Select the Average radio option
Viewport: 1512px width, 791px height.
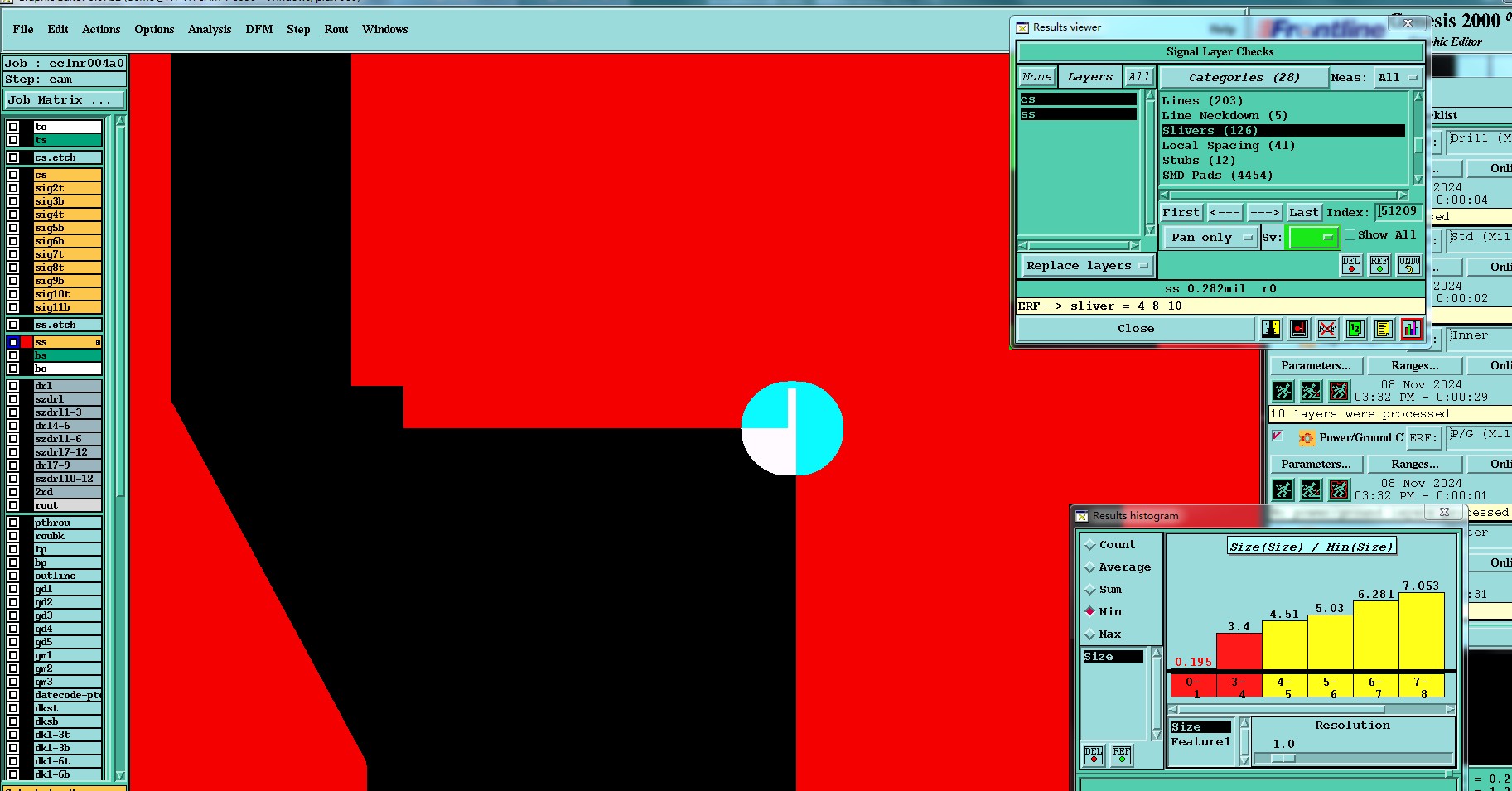pyautogui.click(x=1090, y=567)
